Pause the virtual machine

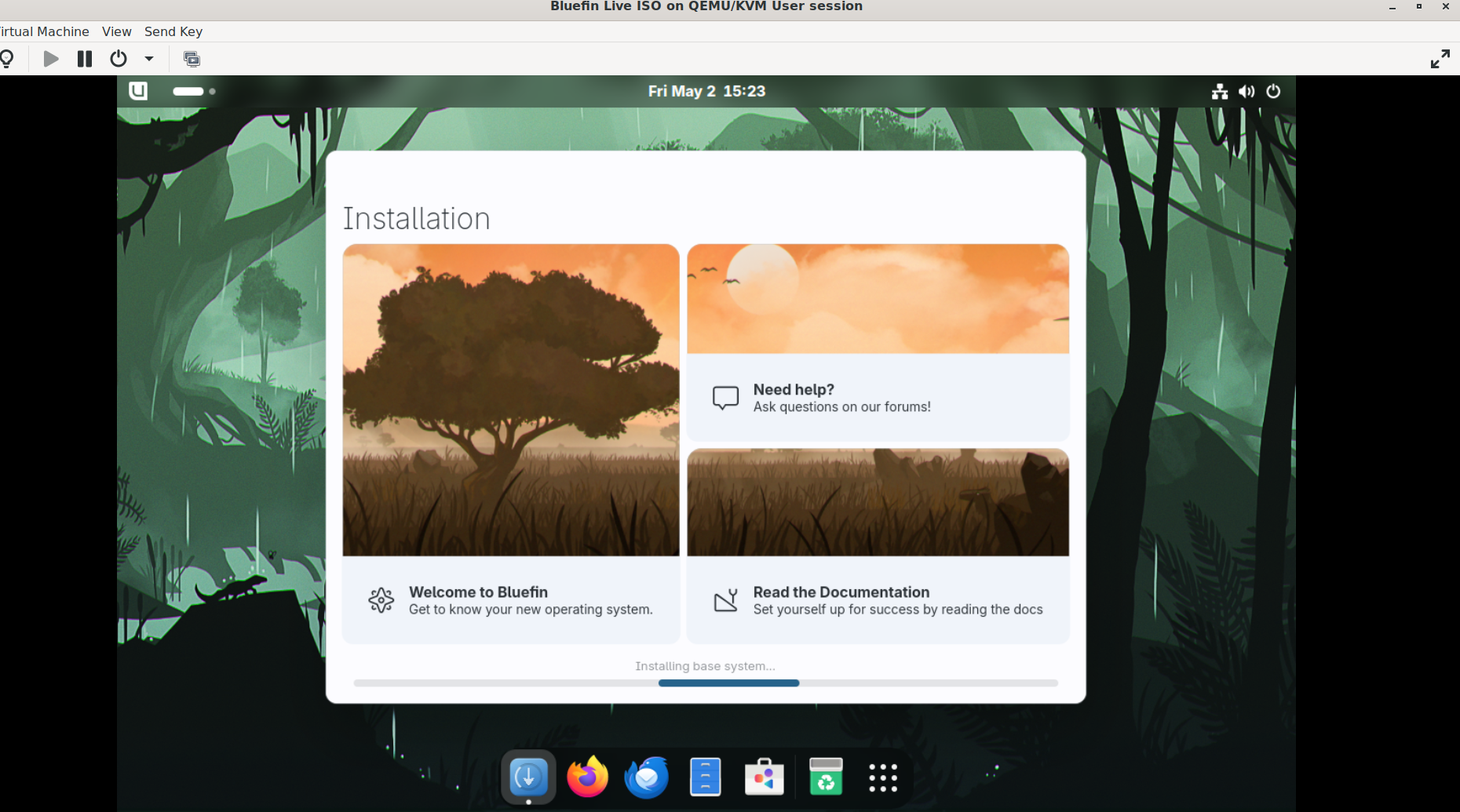click(85, 59)
